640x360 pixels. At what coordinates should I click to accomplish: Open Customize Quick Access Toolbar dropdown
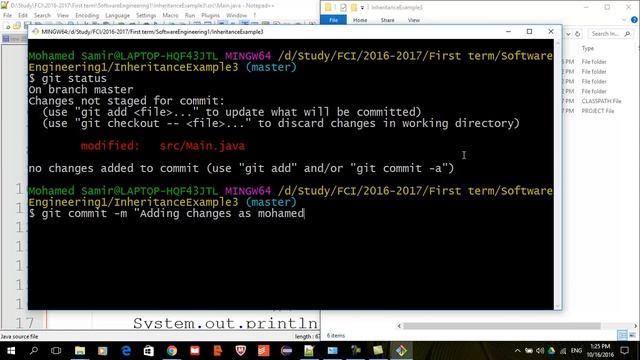[362, 7]
